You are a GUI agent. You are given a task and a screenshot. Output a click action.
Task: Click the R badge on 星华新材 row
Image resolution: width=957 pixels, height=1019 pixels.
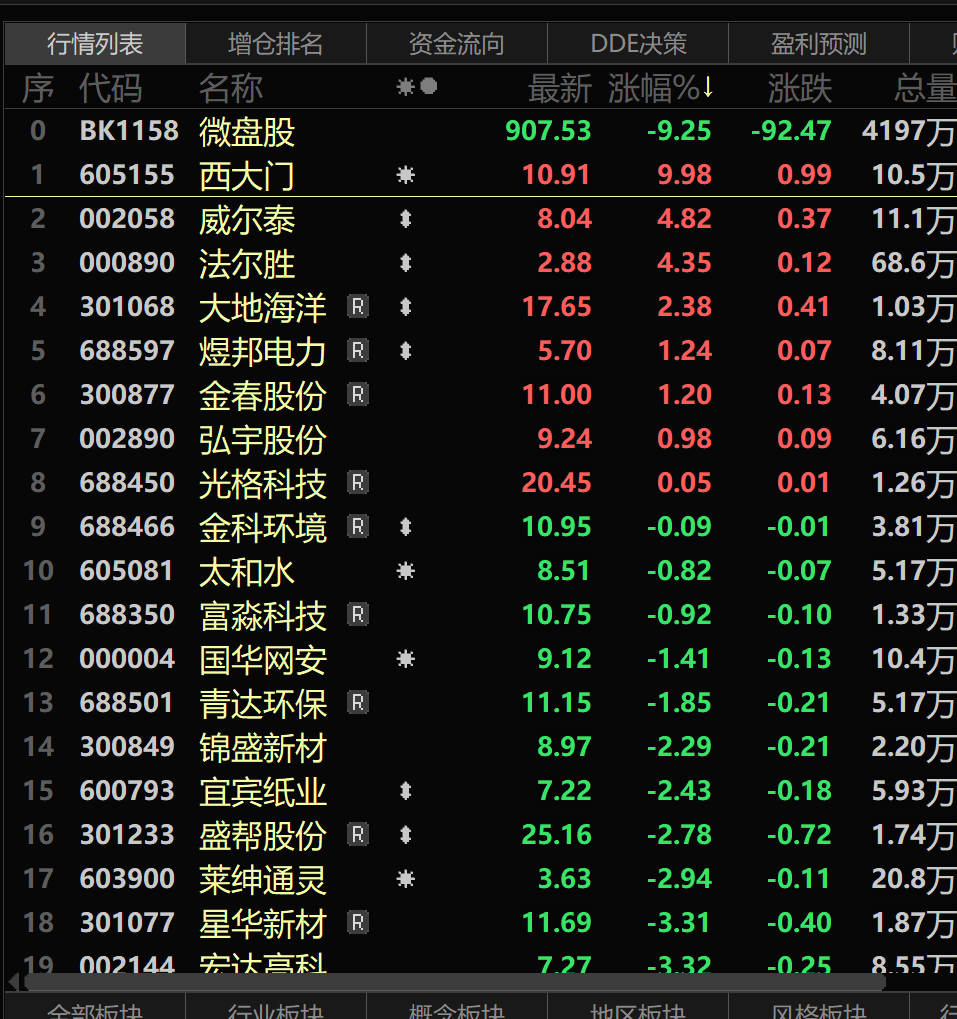[x=358, y=923]
